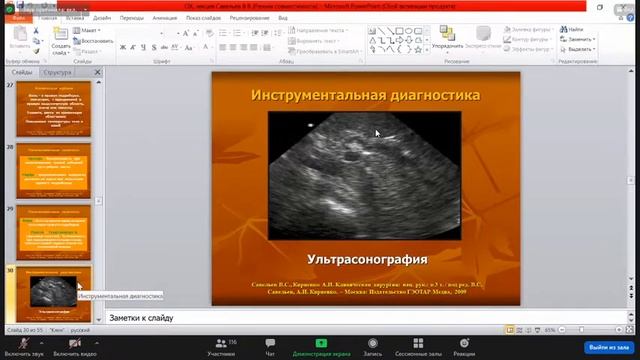The width and height of the screenshot is (640, 360).
Task: Close the slides pane with X
Action: [x=97, y=72]
